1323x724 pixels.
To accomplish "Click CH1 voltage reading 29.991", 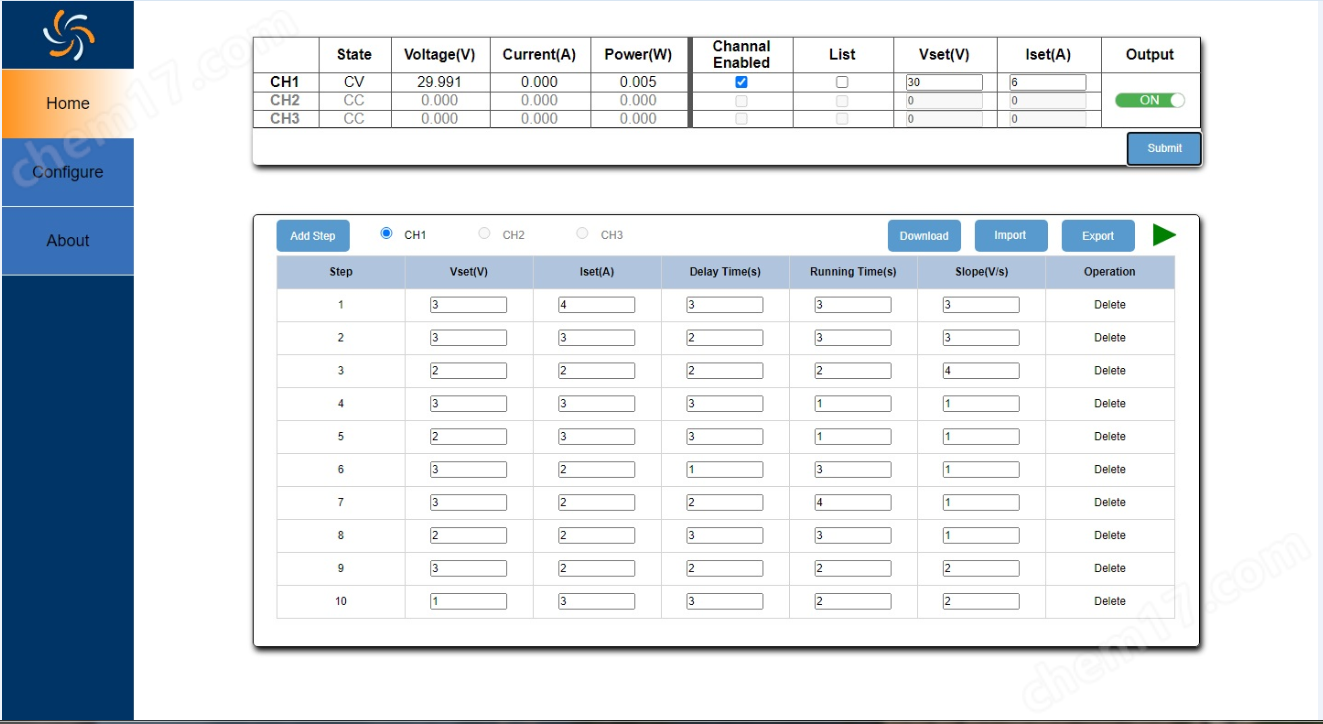I will pos(439,82).
